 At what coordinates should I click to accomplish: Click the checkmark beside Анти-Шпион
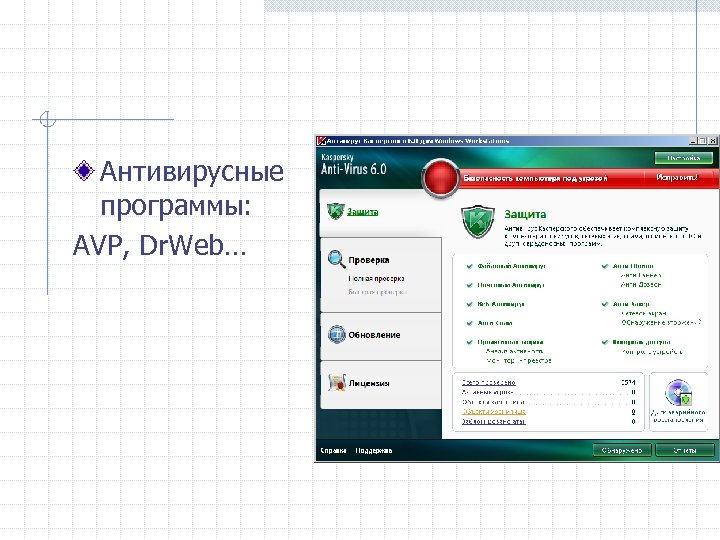pyautogui.click(x=605, y=266)
